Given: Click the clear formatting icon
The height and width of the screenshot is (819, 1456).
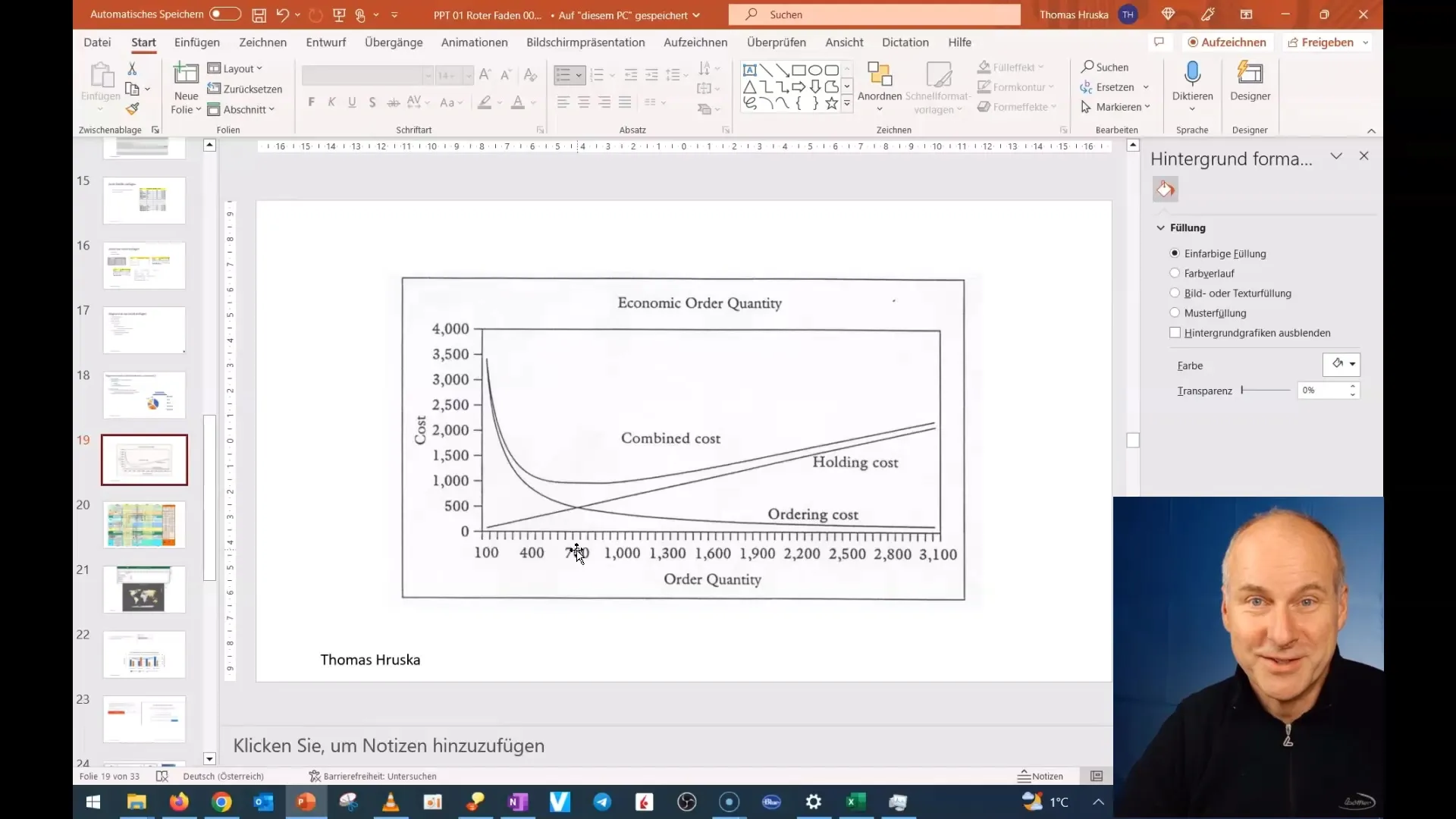Looking at the screenshot, I should [x=531, y=75].
